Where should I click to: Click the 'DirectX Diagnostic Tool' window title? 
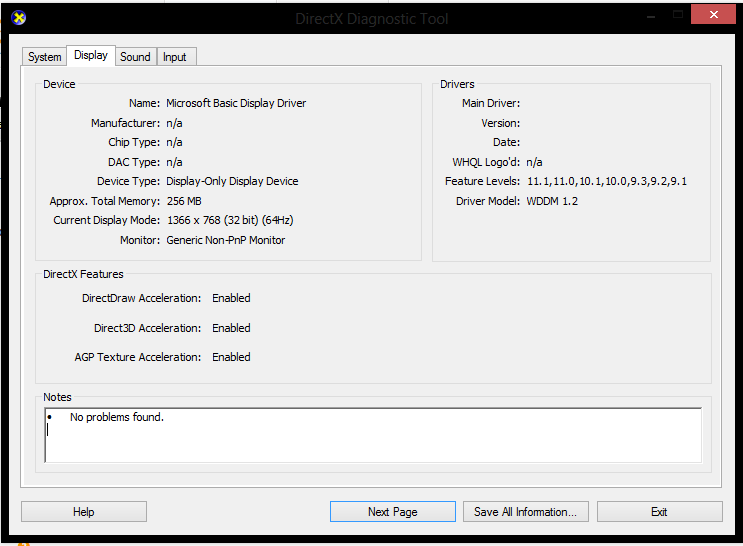tap(372, 18)
